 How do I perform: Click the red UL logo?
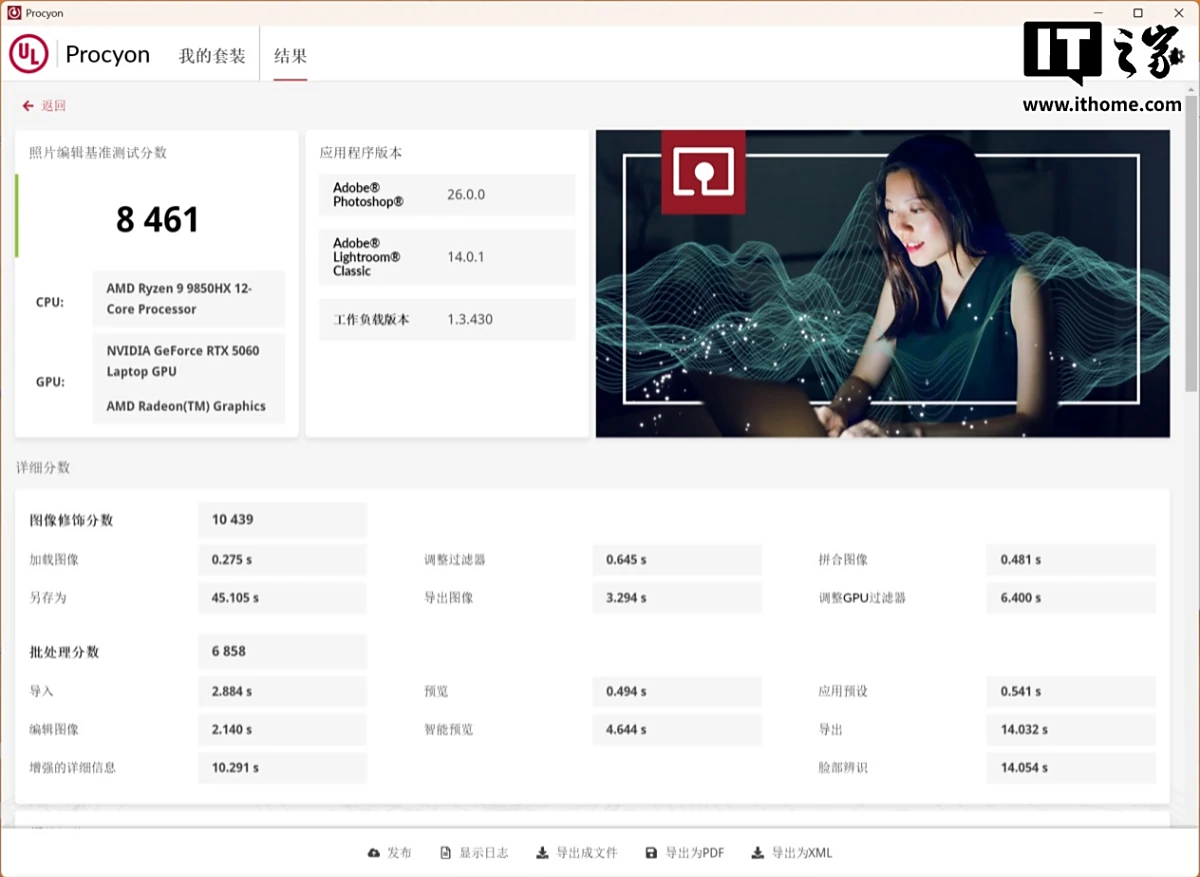[x=29, y=54]
